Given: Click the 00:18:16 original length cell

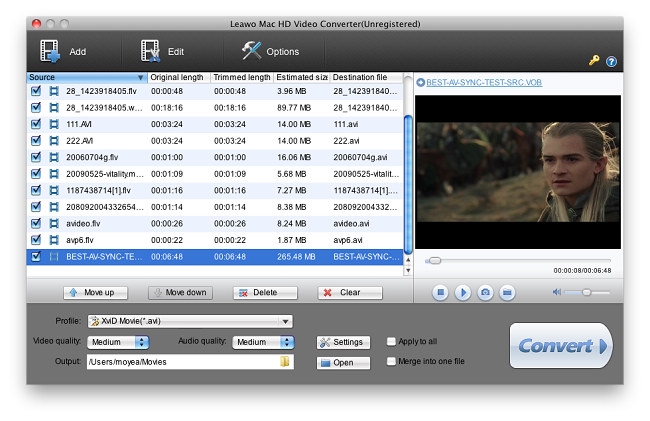Looking at the screenshot, I should pos(167,108).
